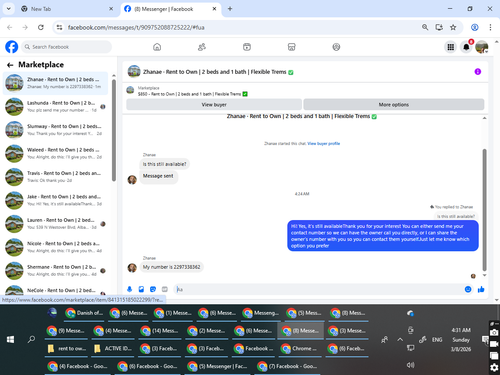This screenshot has width=500, height=375.
Task: Choose a sticker icon in composer
Action: (153, 289)
